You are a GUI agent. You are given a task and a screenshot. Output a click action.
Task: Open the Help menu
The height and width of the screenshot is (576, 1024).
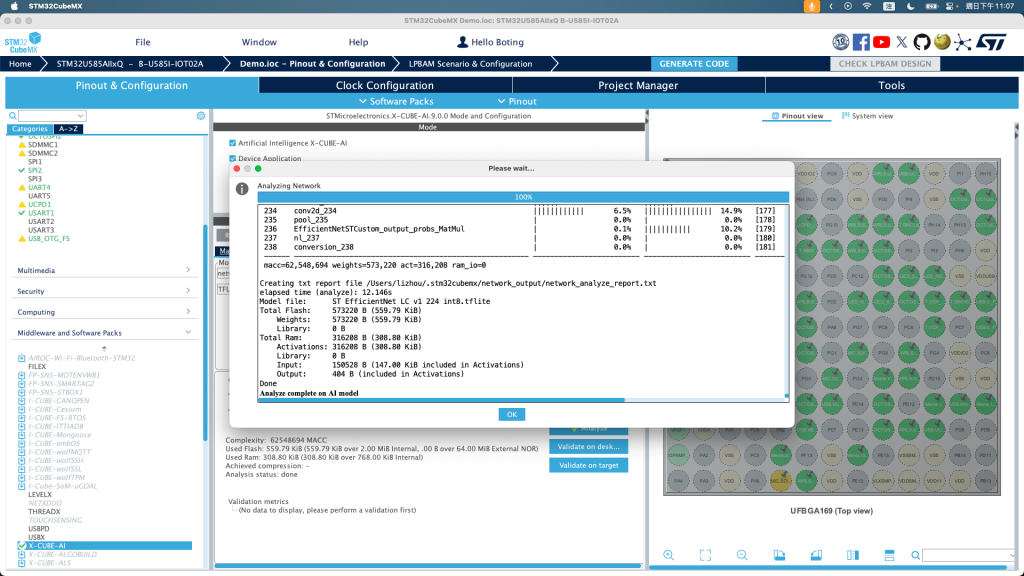[358, 42]
